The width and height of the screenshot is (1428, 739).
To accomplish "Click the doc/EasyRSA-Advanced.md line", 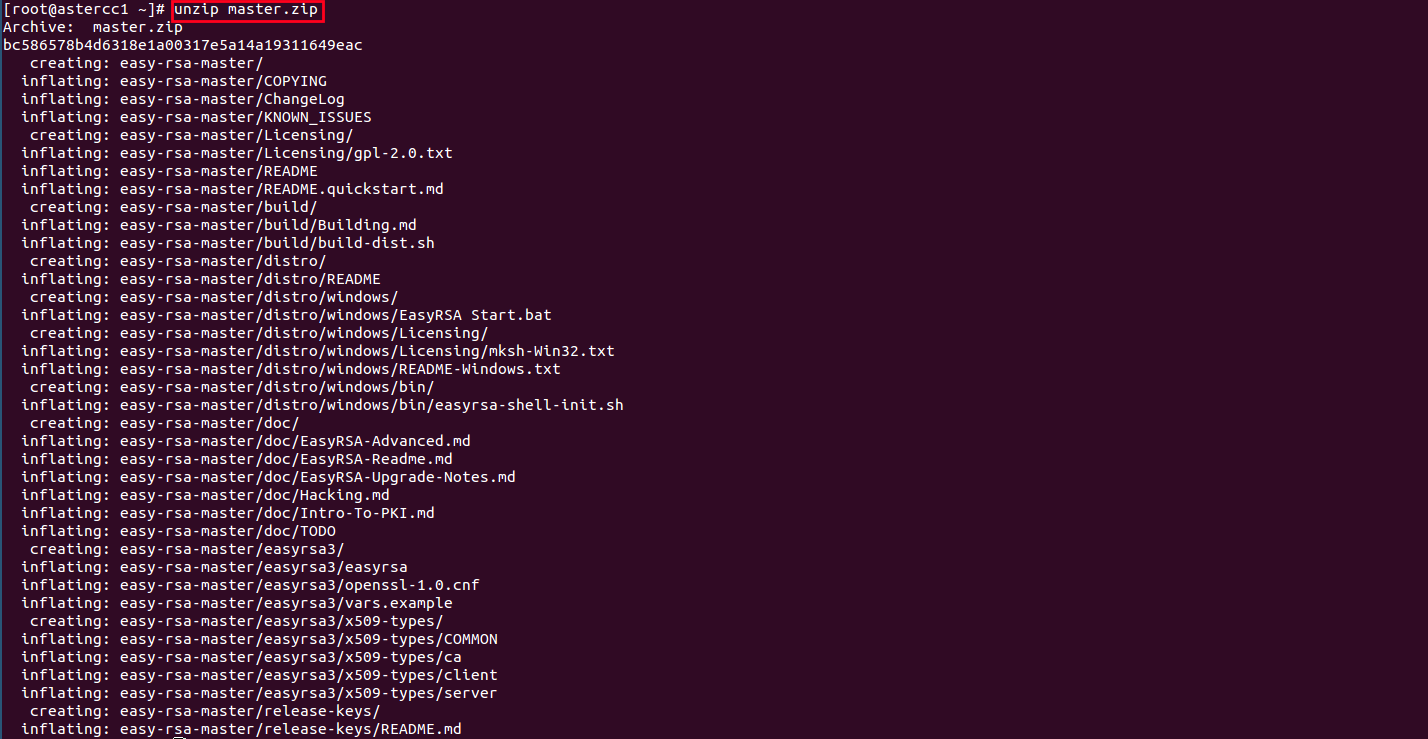I will tap(246, 442).
